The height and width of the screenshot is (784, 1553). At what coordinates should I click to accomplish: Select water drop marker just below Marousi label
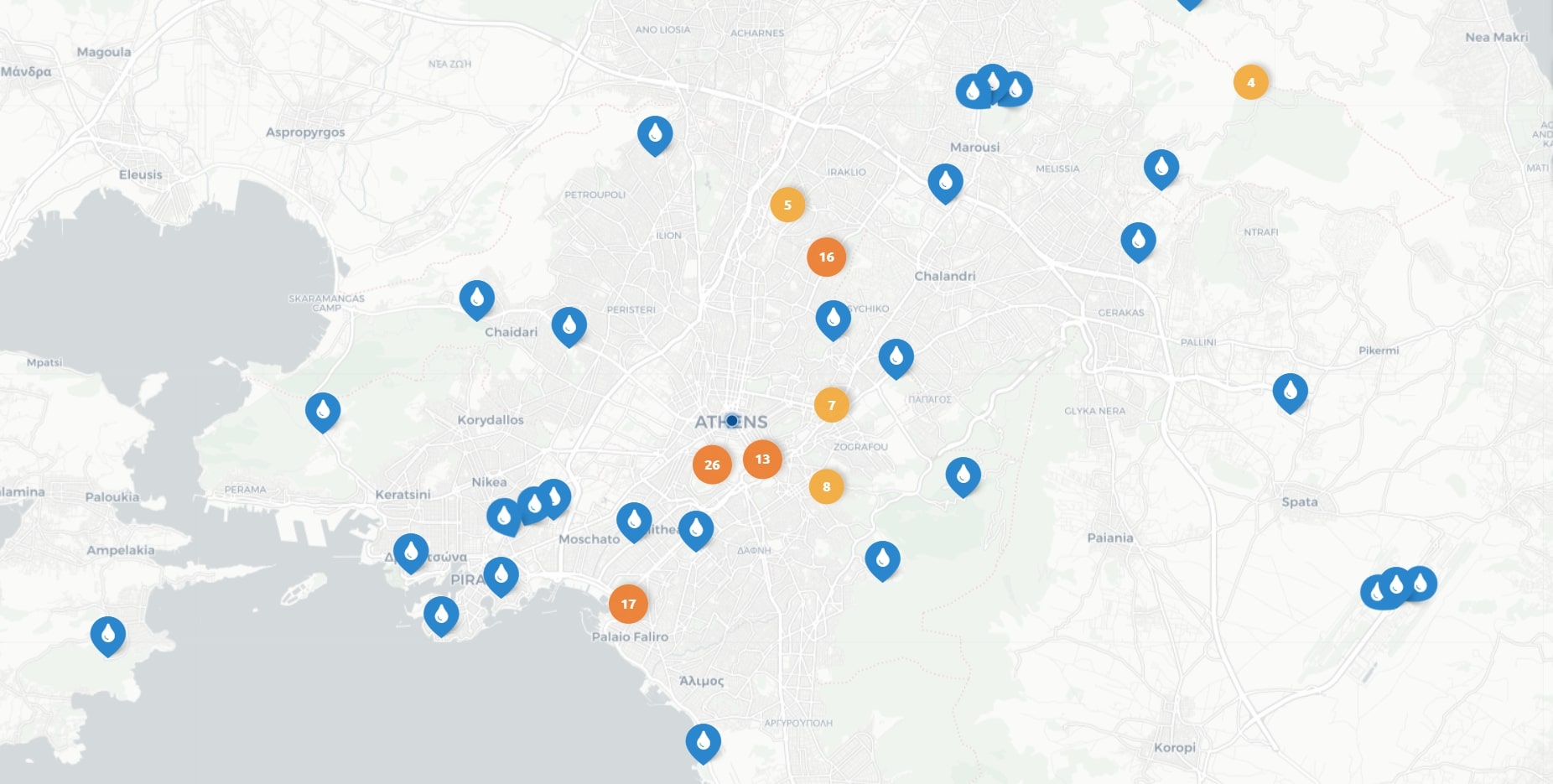945,182
